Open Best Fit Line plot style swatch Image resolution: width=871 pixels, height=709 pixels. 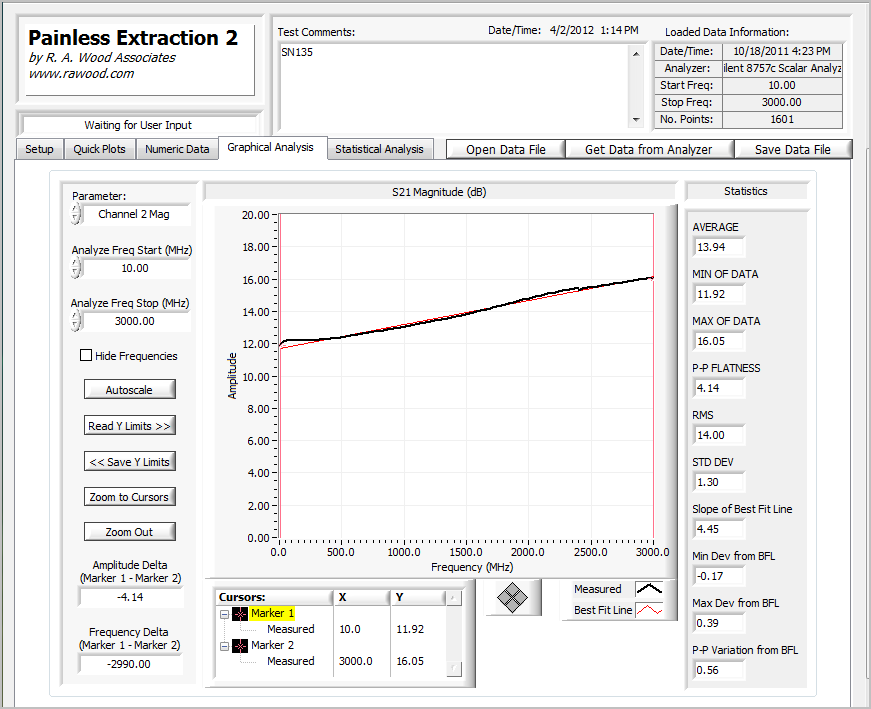pyautogui.click(x=649, y=610)
